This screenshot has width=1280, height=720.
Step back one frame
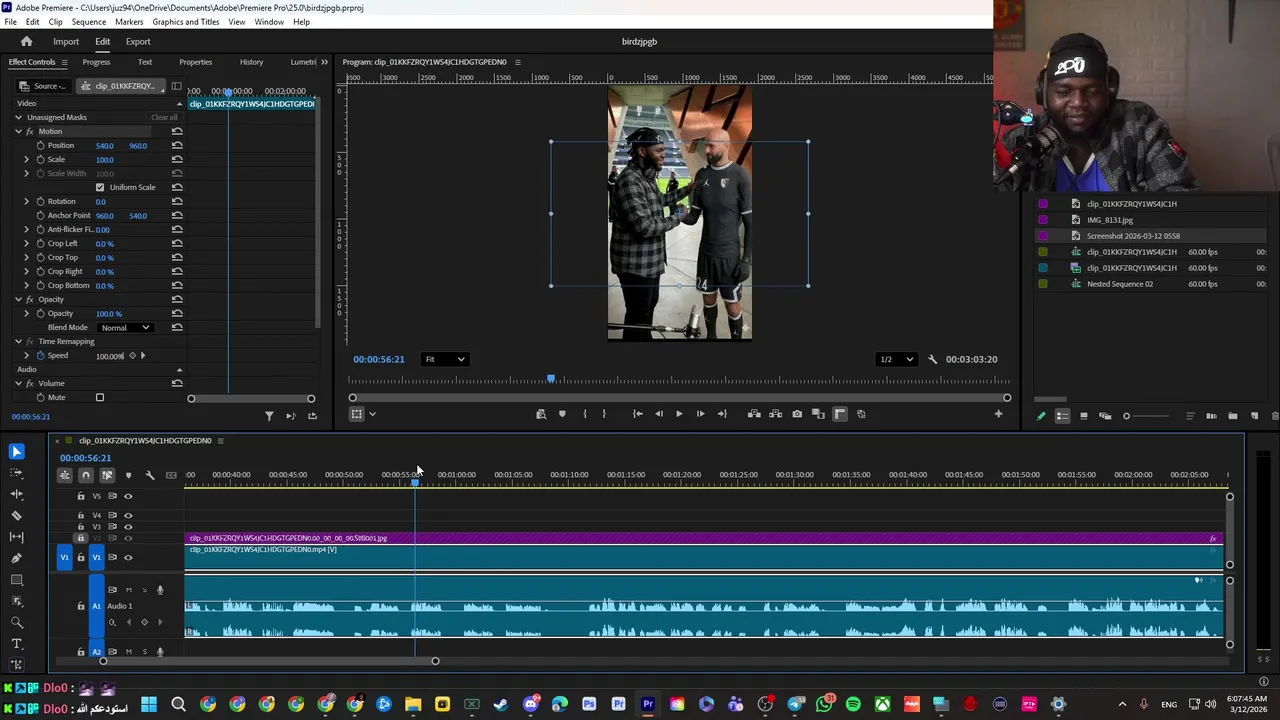[x=658, y=414]
